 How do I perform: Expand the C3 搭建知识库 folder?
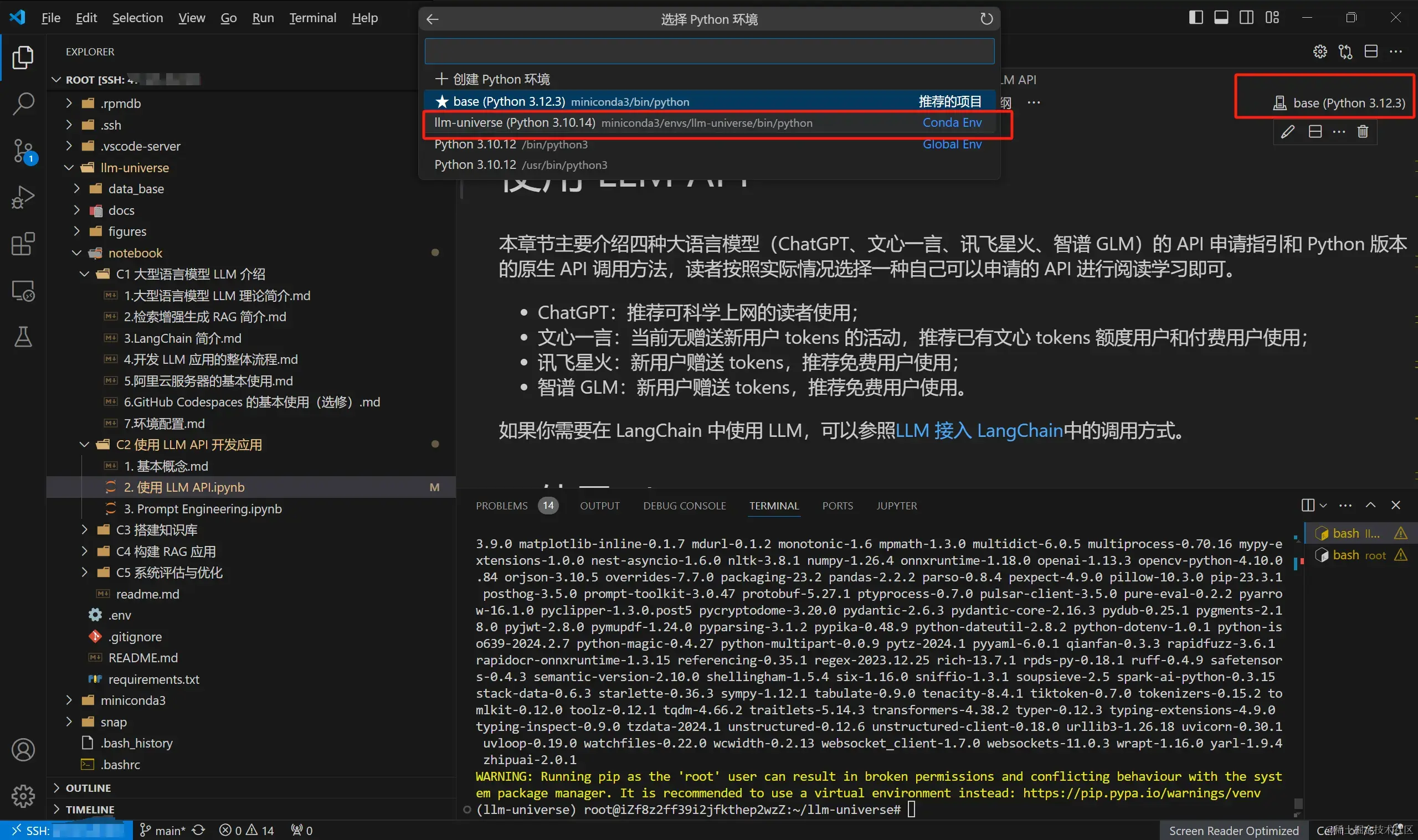pyautogui.click(x=156, y=530)
